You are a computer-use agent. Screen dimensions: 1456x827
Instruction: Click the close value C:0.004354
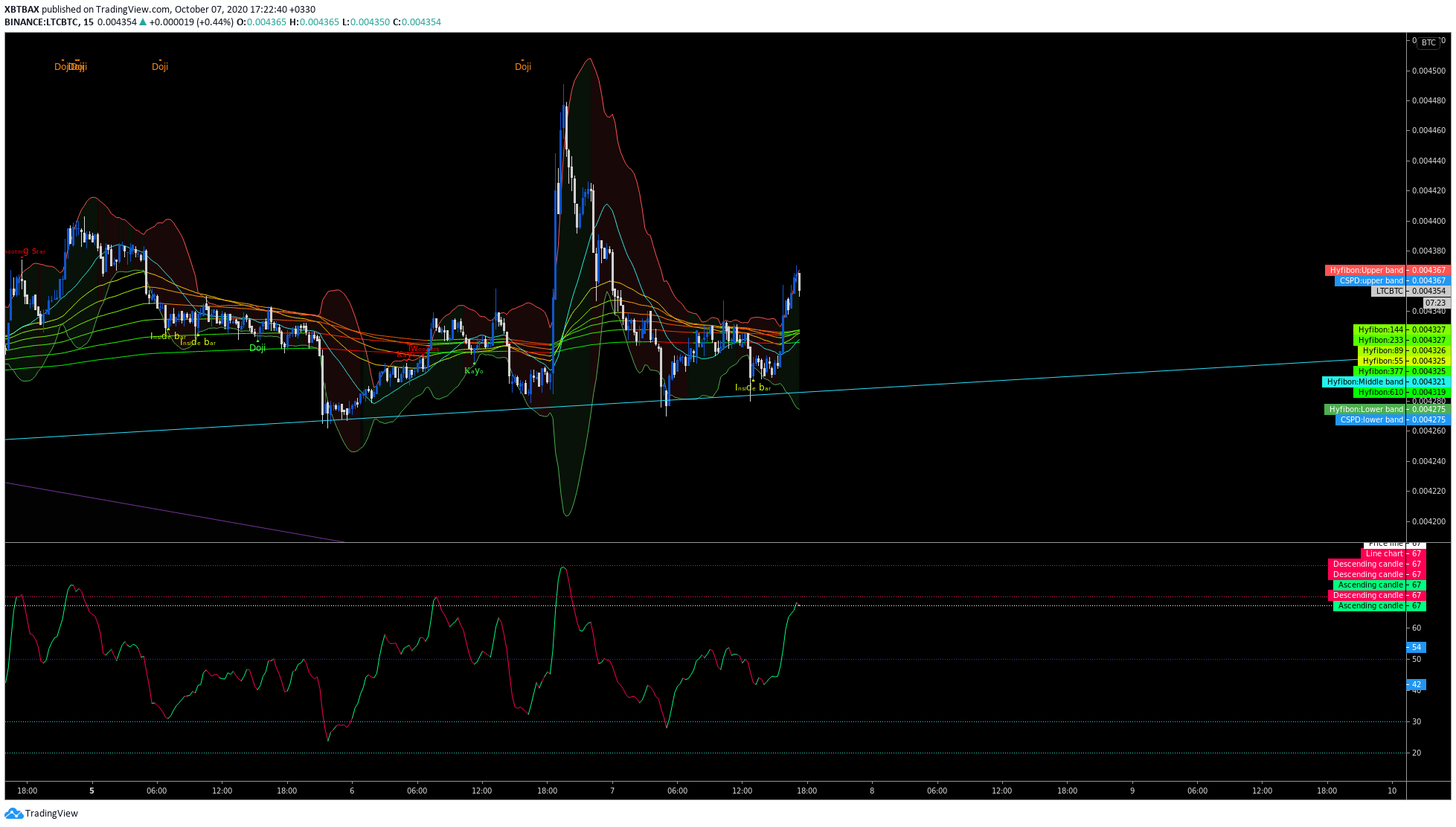pyautogui.click(x=417, y=22)
